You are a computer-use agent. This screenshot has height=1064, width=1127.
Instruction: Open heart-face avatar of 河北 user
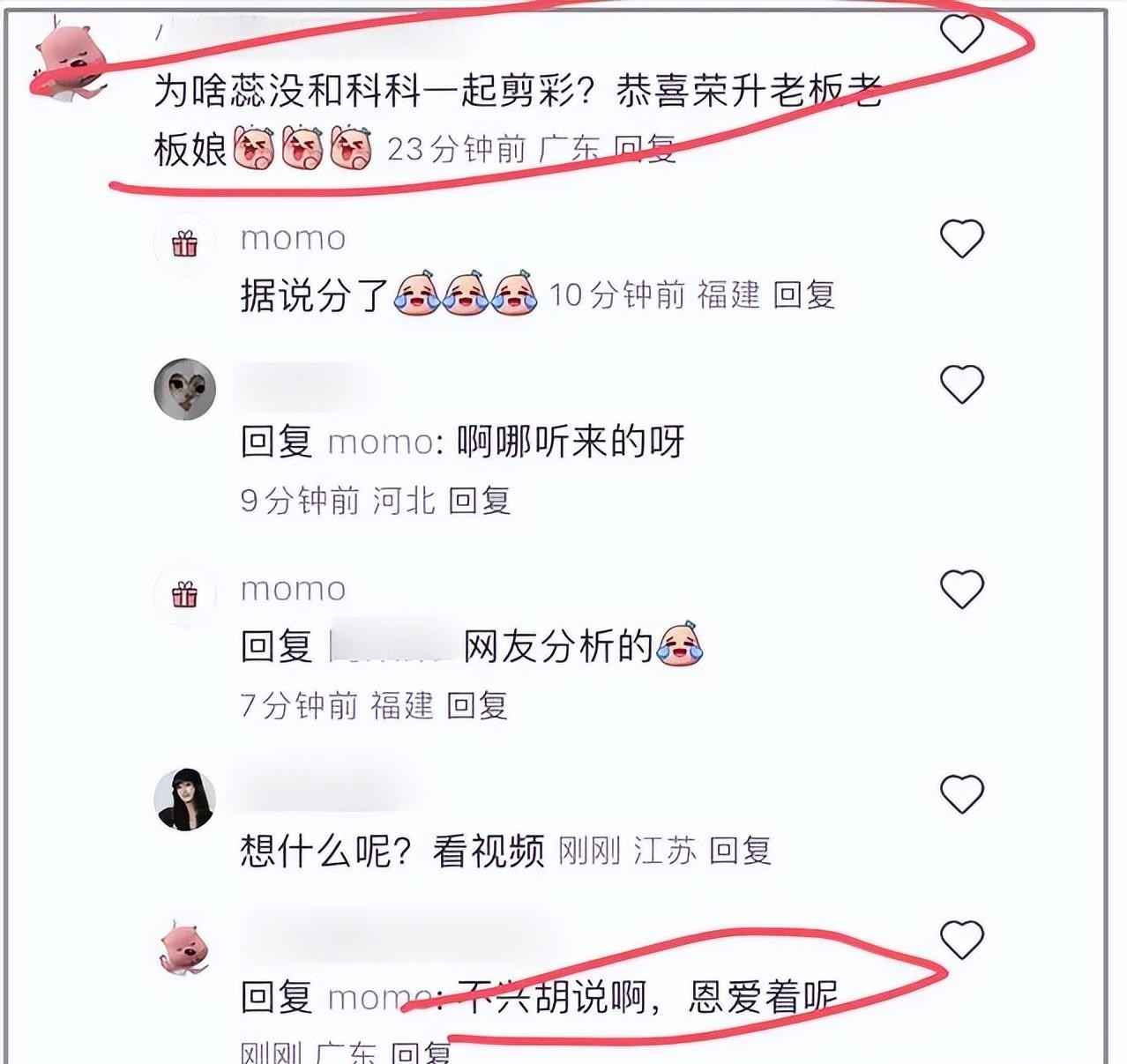[x=184, y=389]
